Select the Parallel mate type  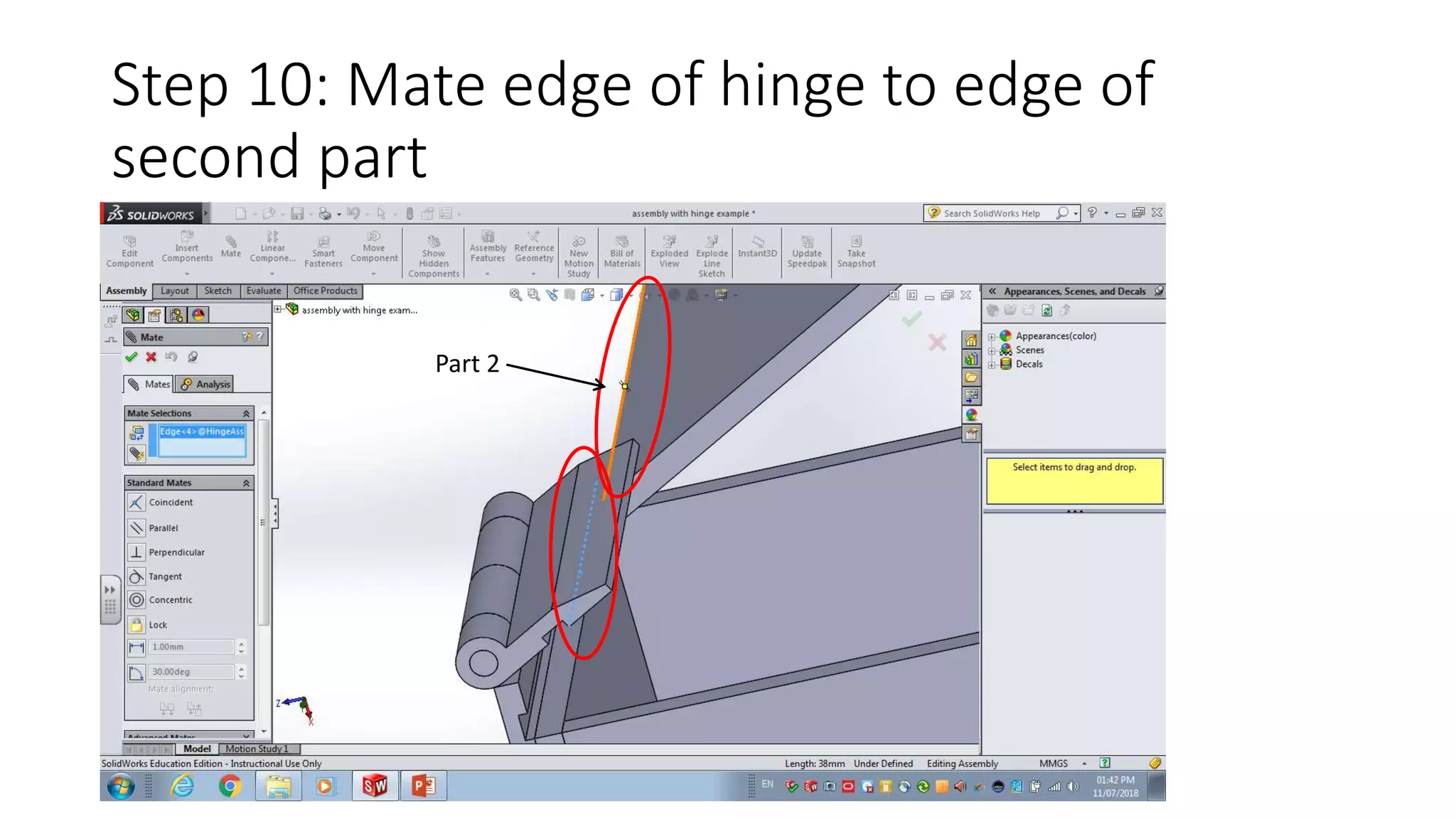(153, 528)
